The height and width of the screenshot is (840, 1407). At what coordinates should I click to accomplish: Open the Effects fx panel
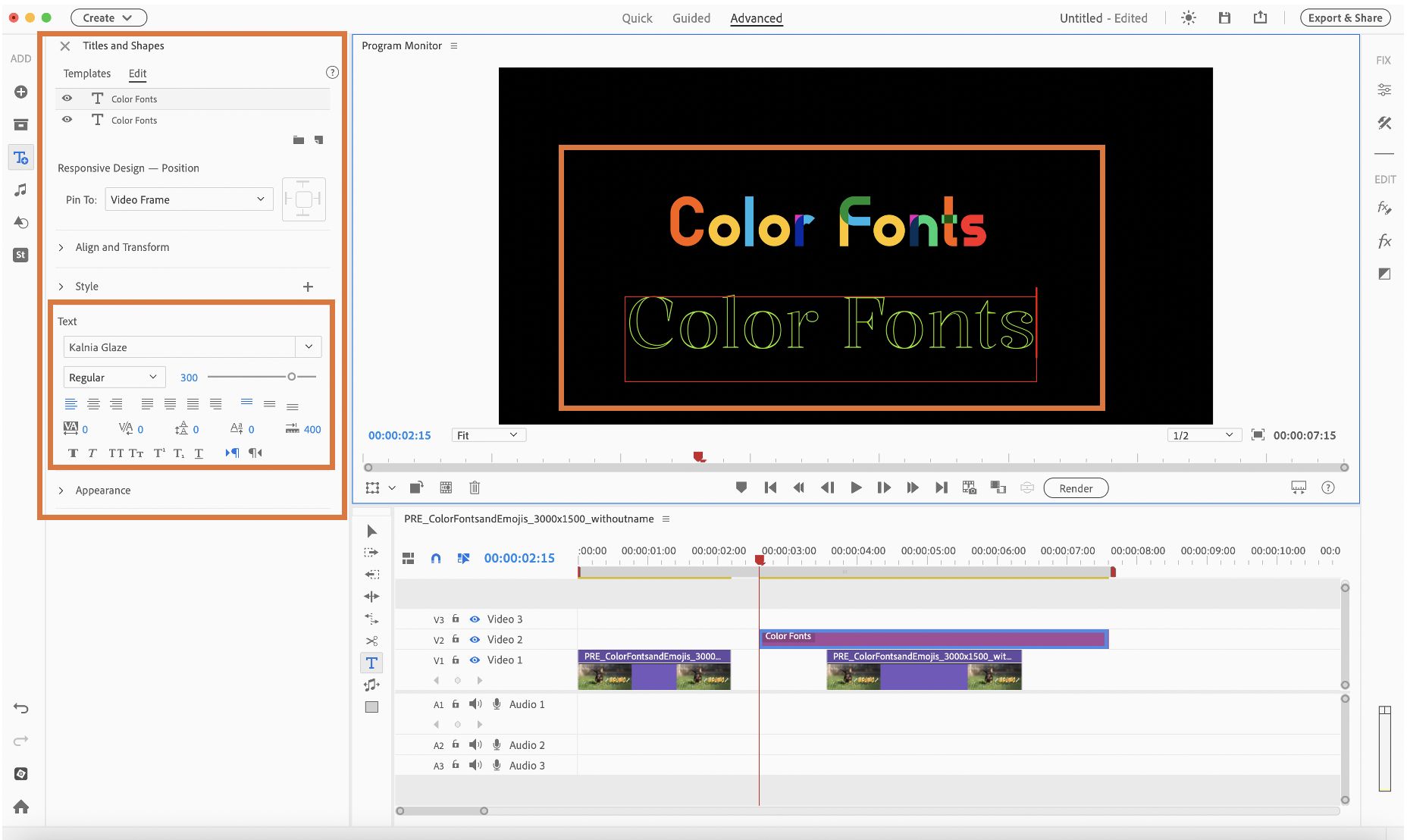tap(1384, 241)
